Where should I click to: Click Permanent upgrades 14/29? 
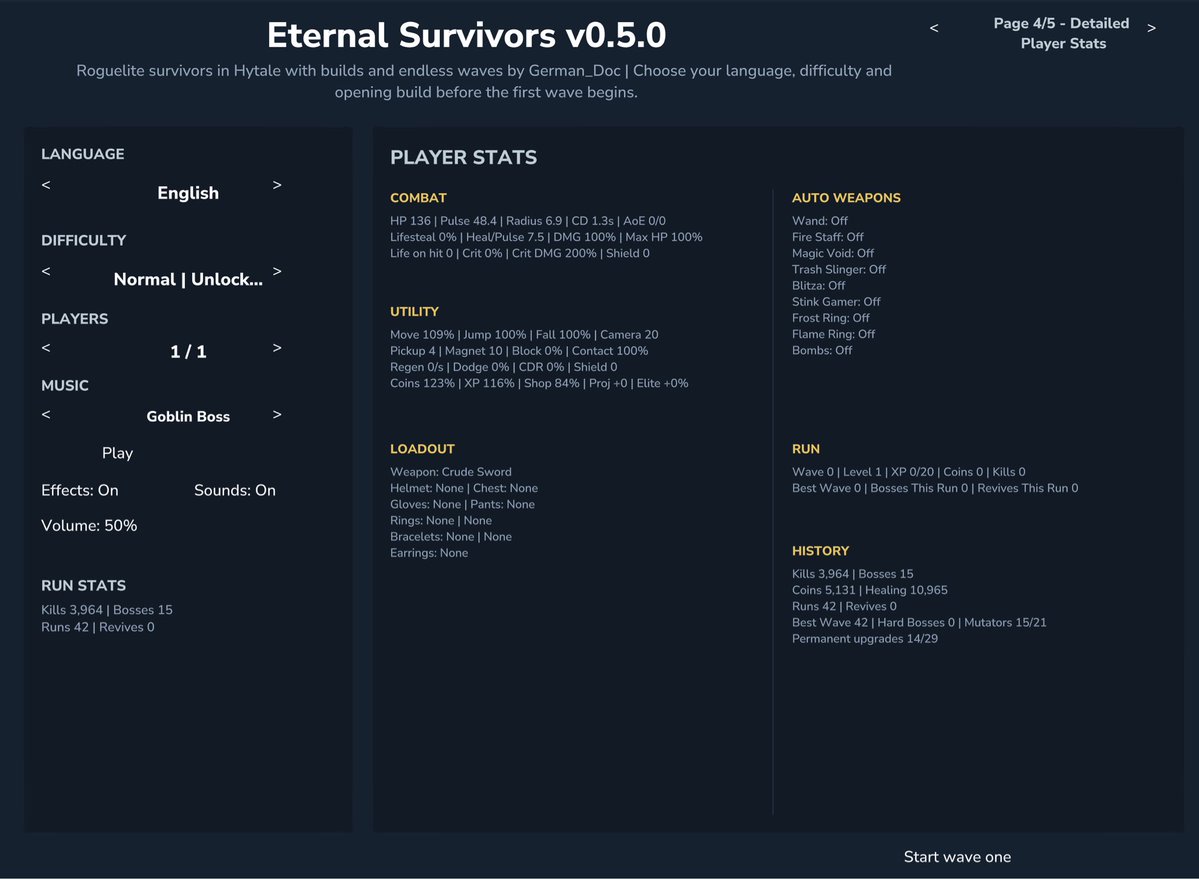(865, 639)
